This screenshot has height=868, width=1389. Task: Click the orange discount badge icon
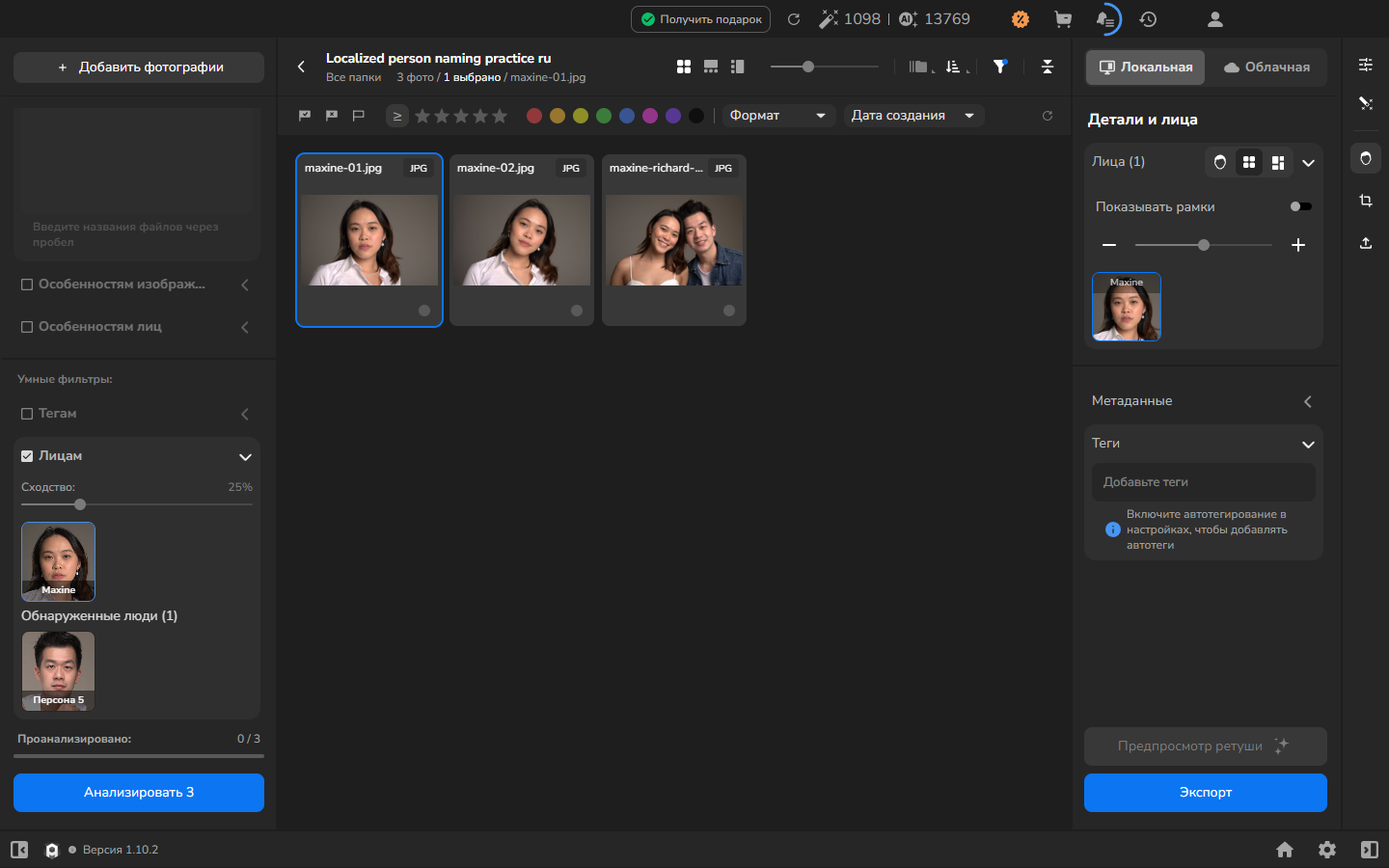pyautogui.click(x=1021, y=19)
